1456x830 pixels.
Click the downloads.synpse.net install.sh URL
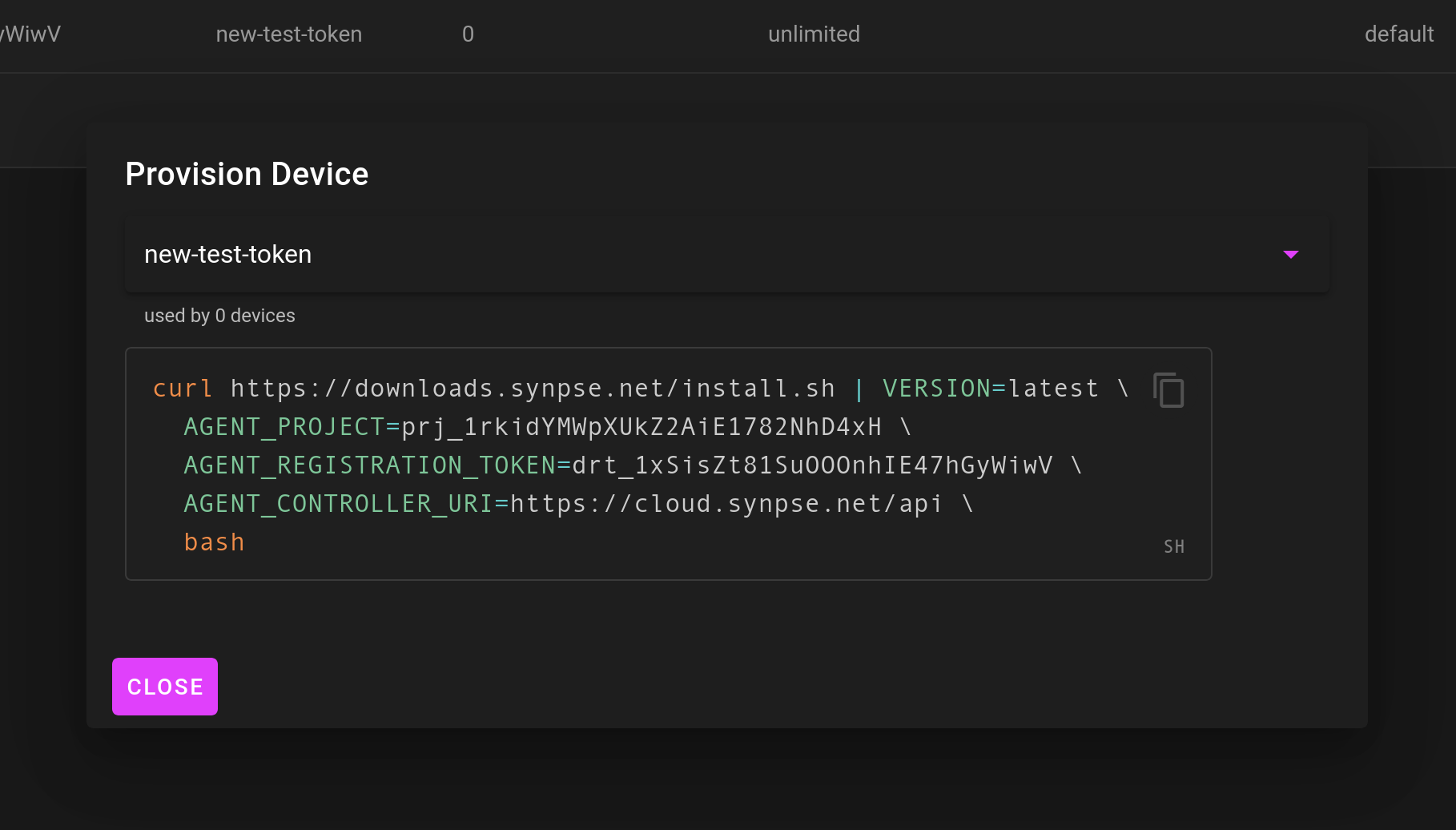533,389
